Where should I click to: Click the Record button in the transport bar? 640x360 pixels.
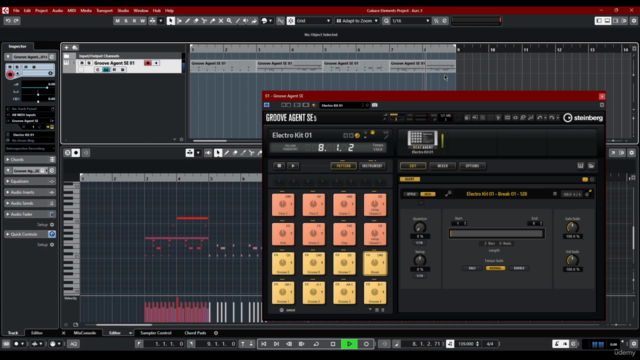[x=366, y=344]
